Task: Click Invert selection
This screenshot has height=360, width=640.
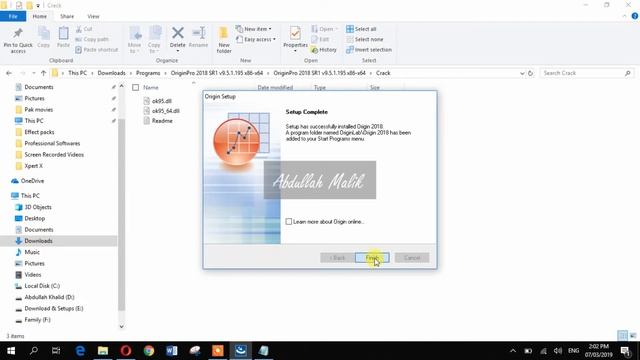Action: click(369, 49)
